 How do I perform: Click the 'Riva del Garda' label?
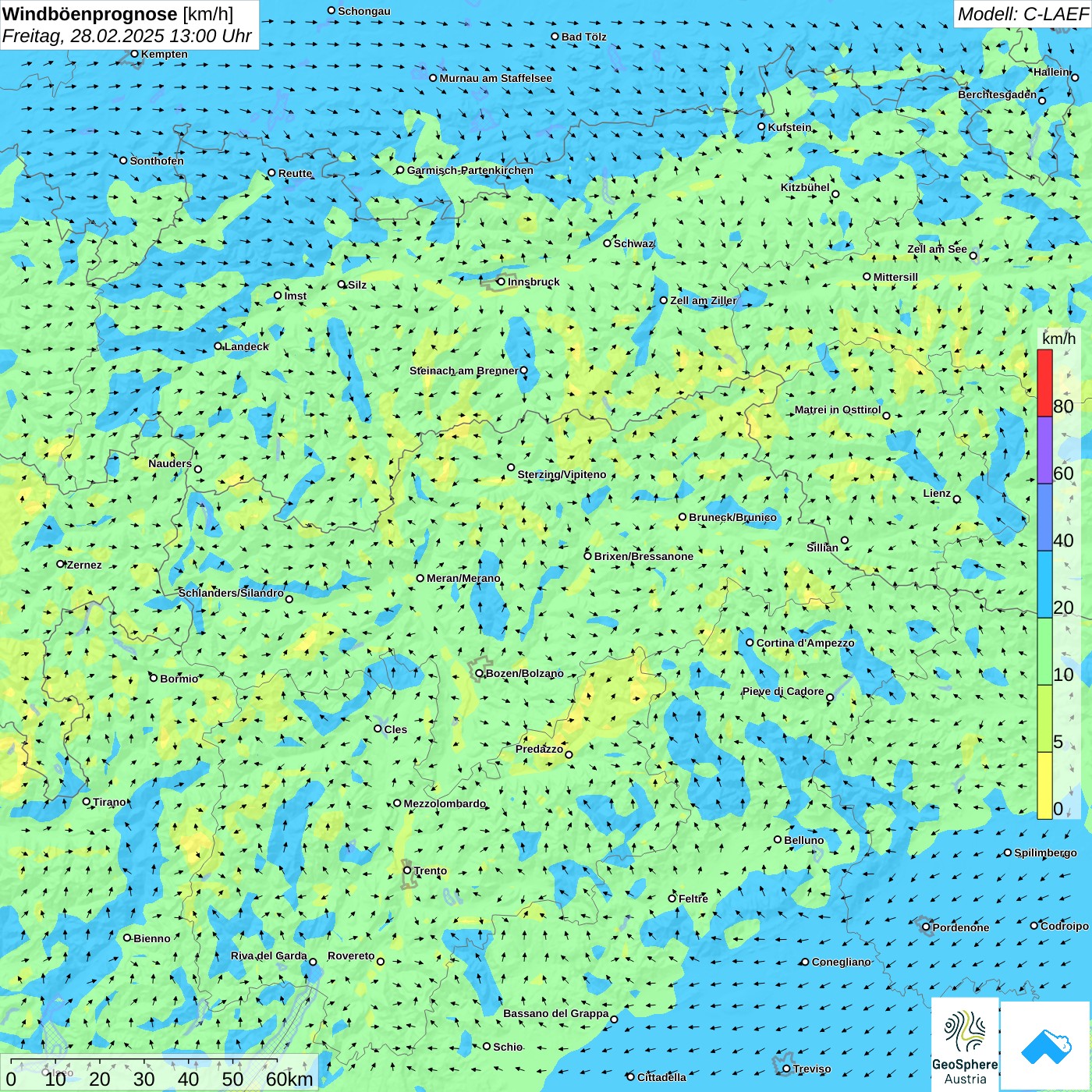click(269, 955)
